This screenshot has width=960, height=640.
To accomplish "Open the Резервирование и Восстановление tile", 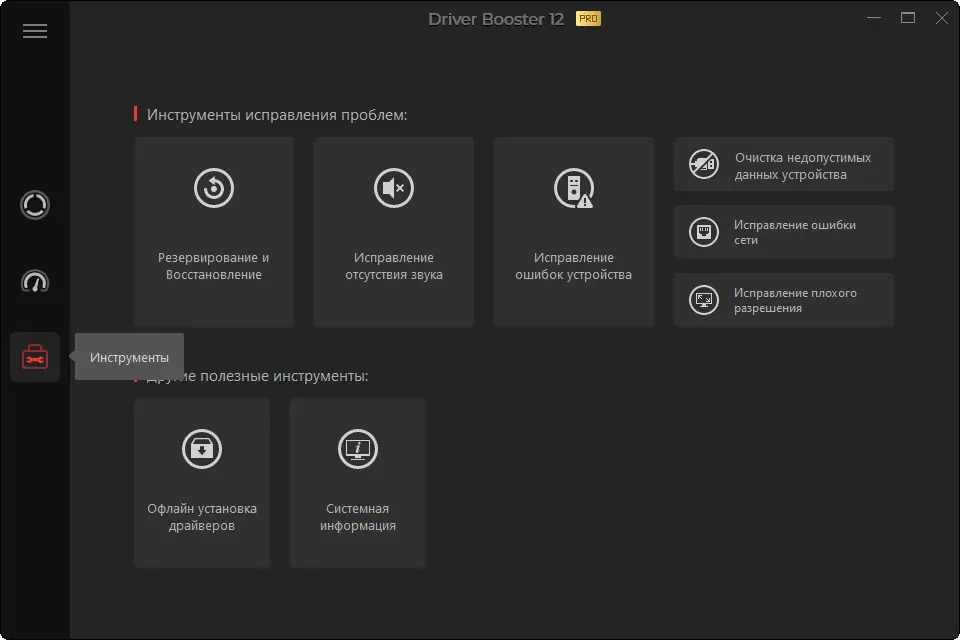I will (x=214, y=265).
